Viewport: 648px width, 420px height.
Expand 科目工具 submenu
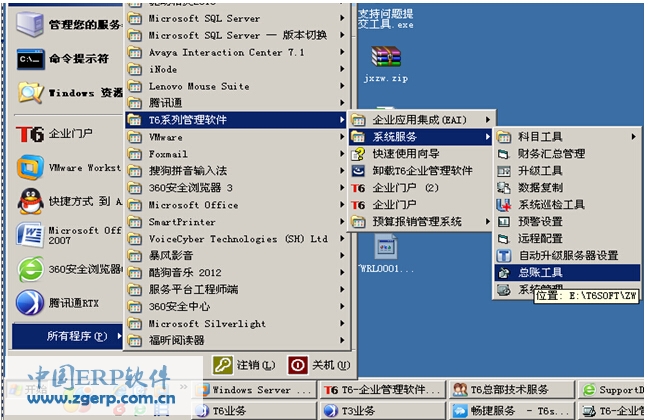(567, 137)
